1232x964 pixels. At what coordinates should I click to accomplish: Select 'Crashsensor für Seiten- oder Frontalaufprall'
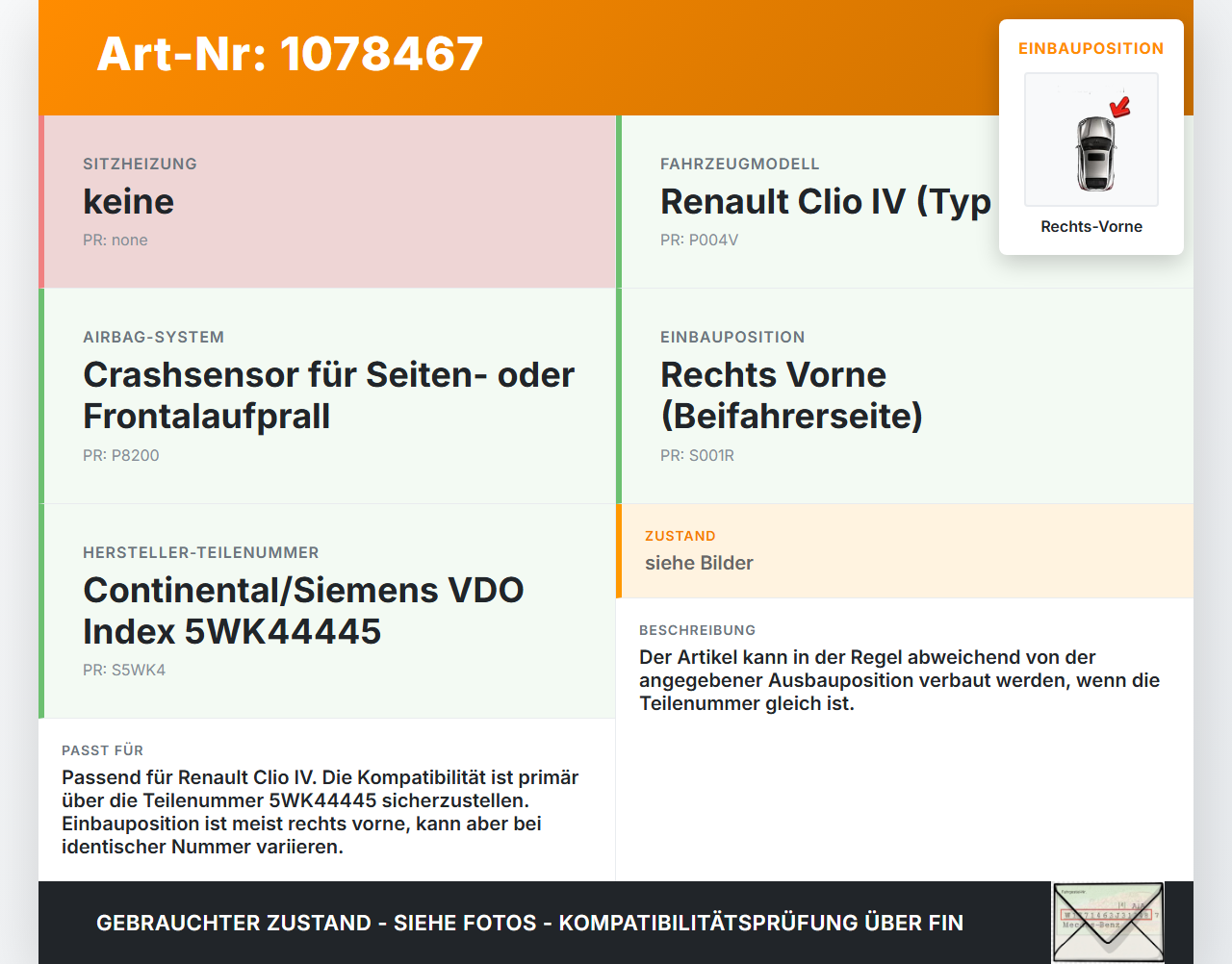click(x=328, y=395)
